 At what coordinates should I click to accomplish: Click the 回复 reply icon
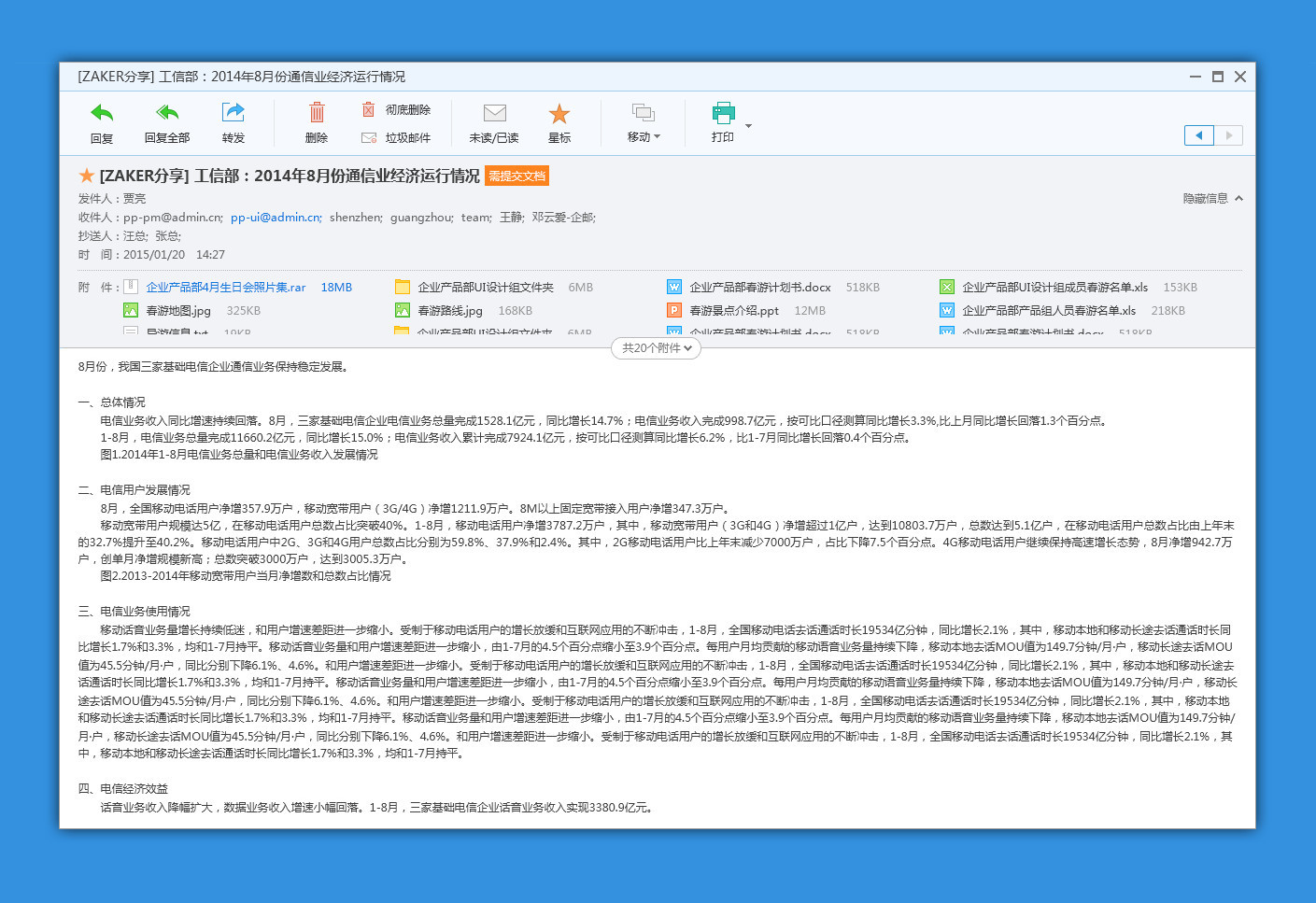102,114
